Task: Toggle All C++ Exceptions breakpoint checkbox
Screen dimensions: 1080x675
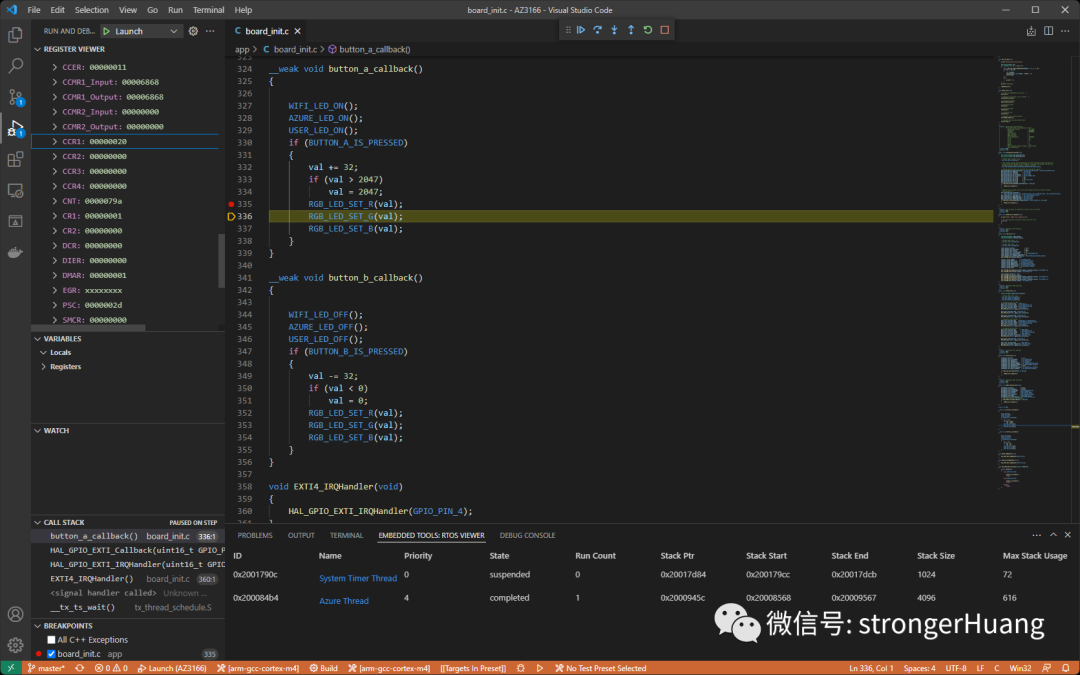Action: (x=51, y=640)
